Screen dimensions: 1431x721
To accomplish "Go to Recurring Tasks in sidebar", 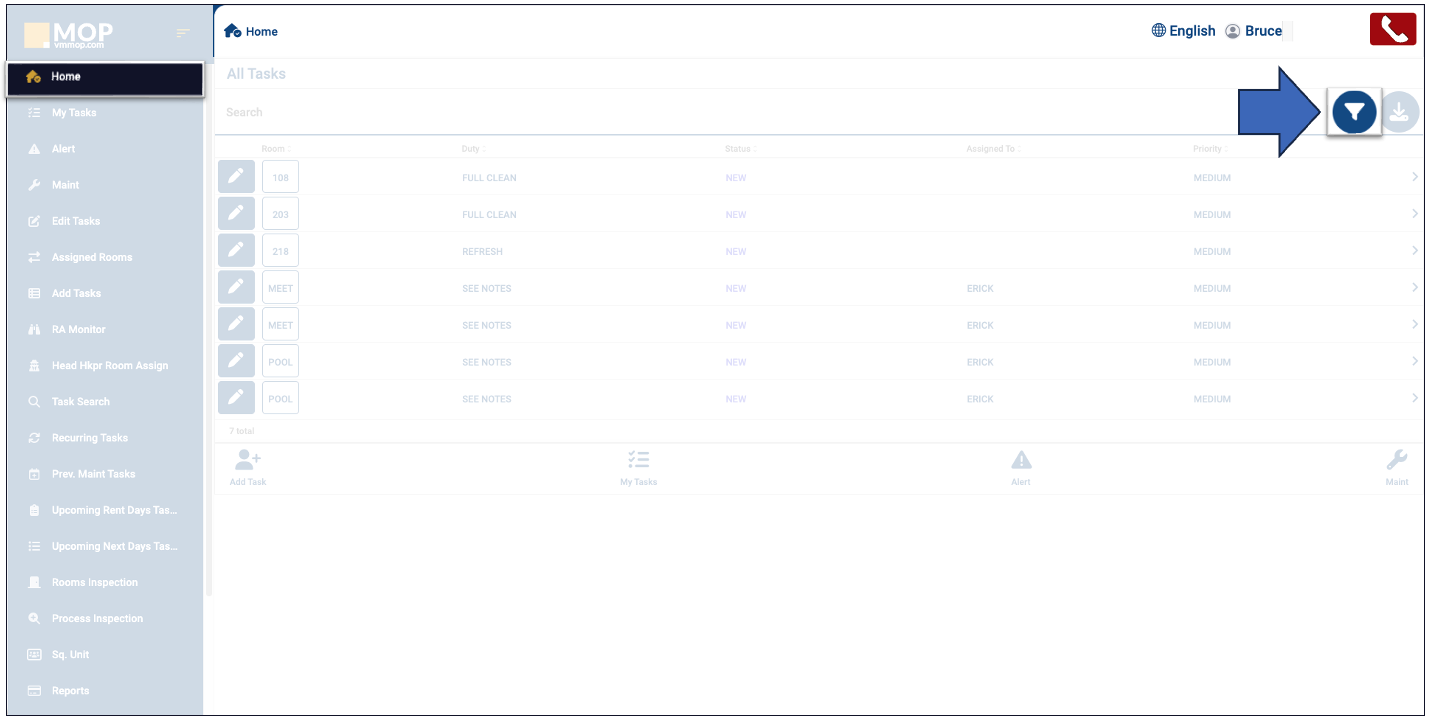I will pos(89,438).
